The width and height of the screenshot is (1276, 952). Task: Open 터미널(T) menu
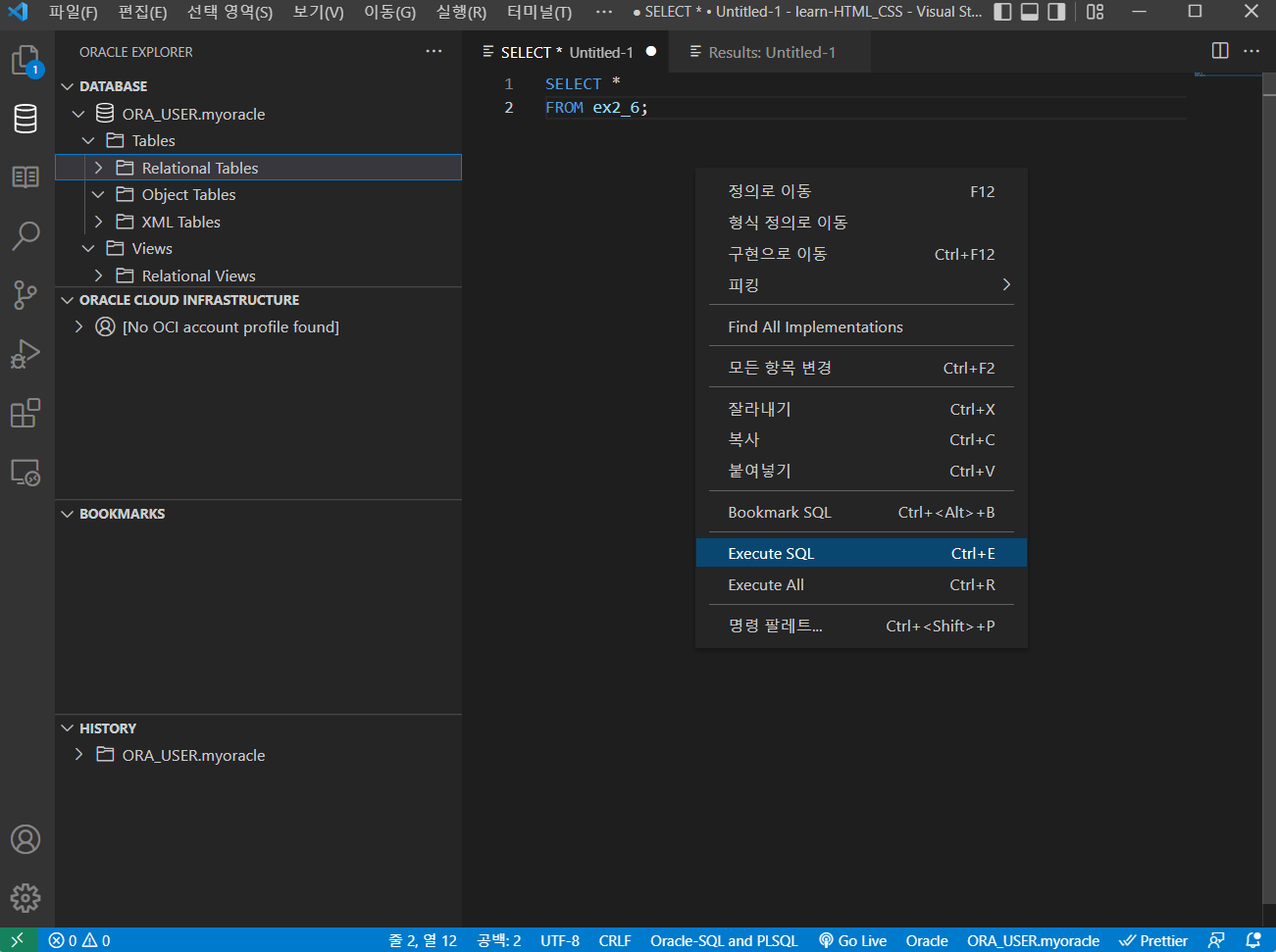click(x=539, y=12)
